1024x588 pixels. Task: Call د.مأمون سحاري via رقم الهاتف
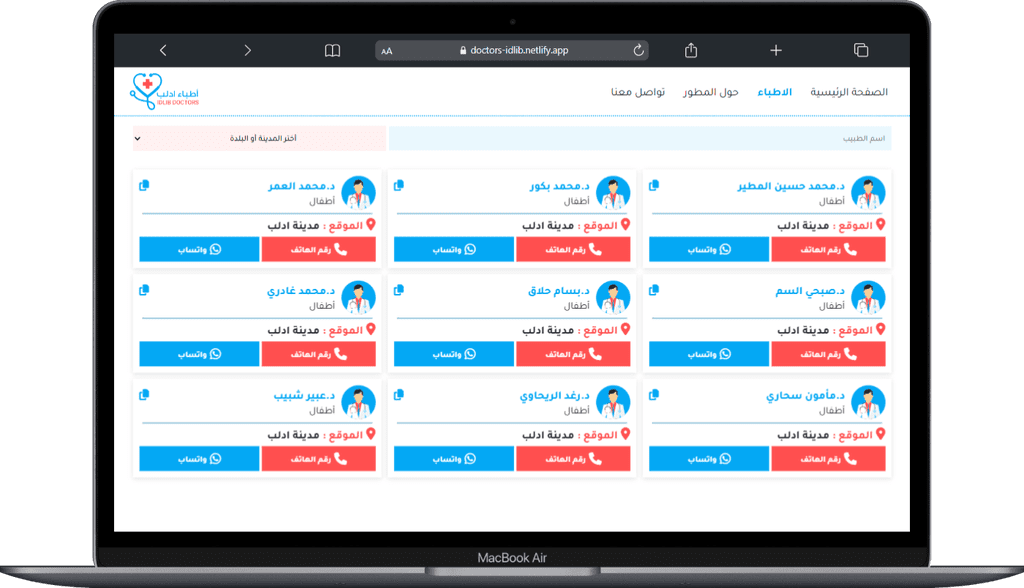[828, 459]
